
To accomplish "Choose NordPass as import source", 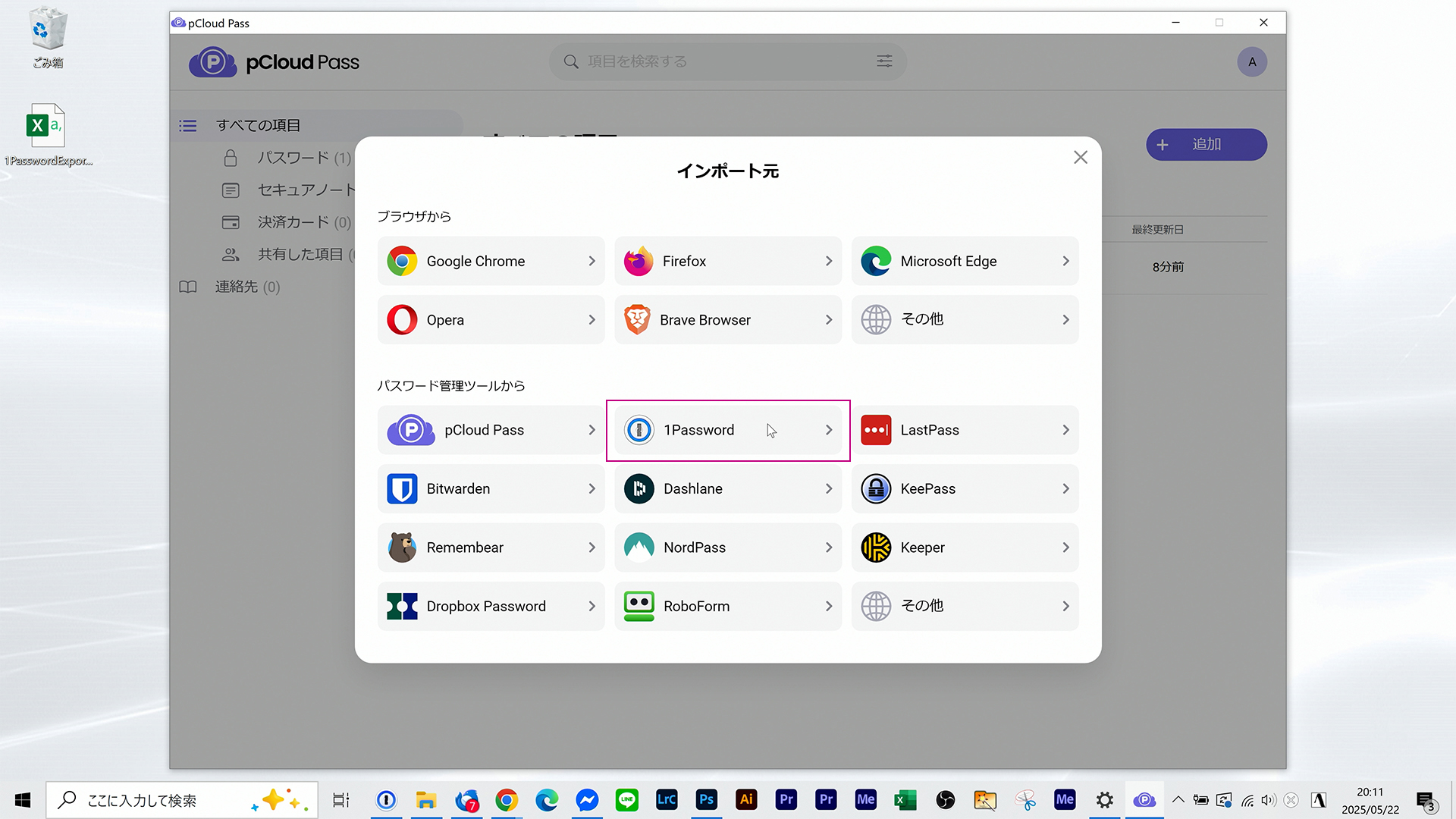I will 728,548.
